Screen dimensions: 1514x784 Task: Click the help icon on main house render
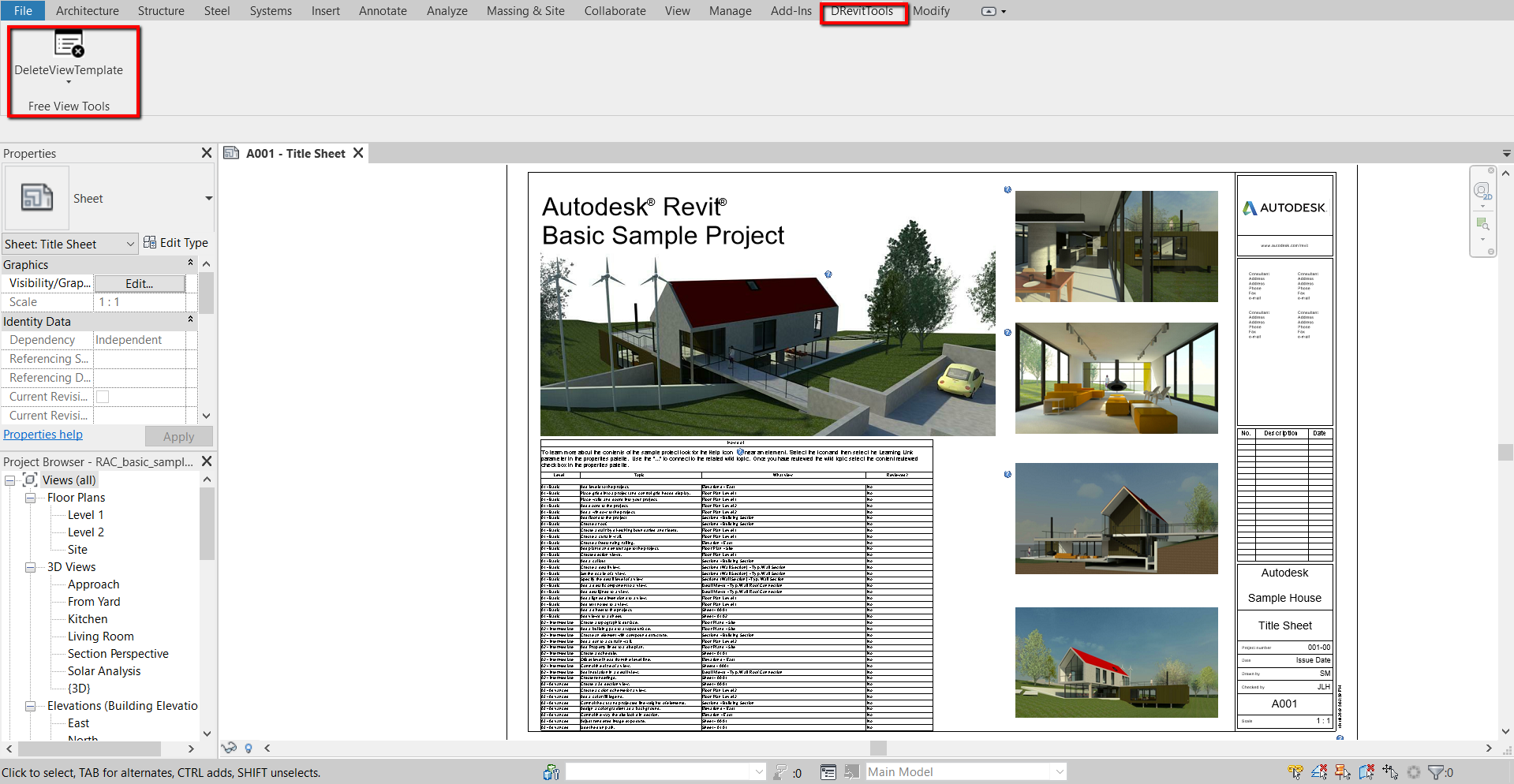pyautogui.click(x=828, y=274)
